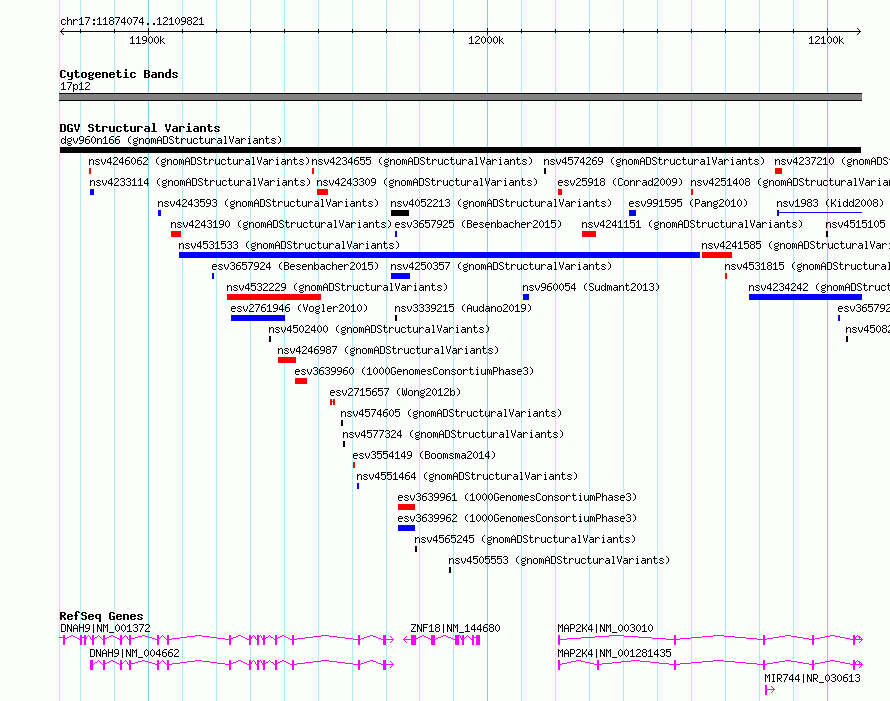Click the 12000k ruler tick label

click(486, 40)
